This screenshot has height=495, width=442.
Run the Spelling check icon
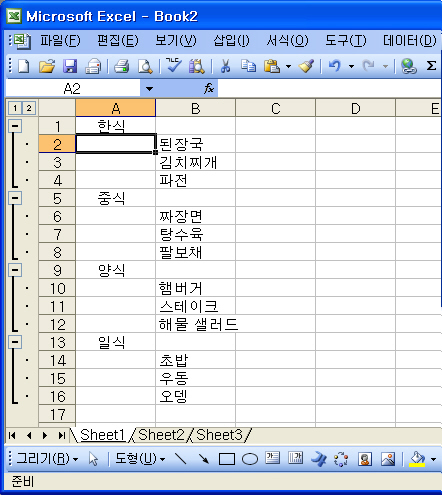174,65
